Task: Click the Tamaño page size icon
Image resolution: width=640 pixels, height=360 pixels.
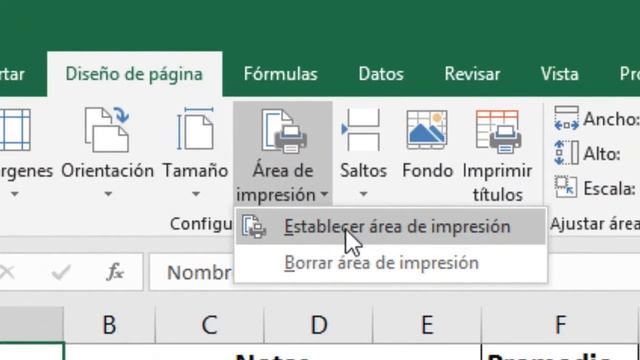Action: tap(195, 129)
